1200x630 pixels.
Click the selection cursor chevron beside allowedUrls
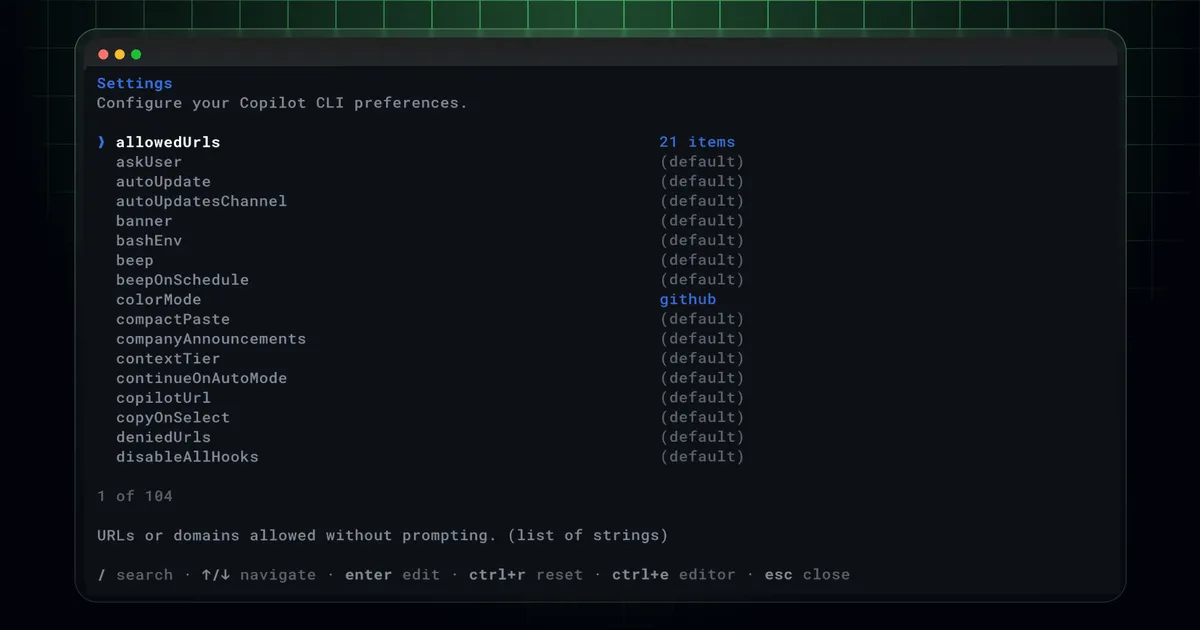pyautogui.click(x=101, y=142)
